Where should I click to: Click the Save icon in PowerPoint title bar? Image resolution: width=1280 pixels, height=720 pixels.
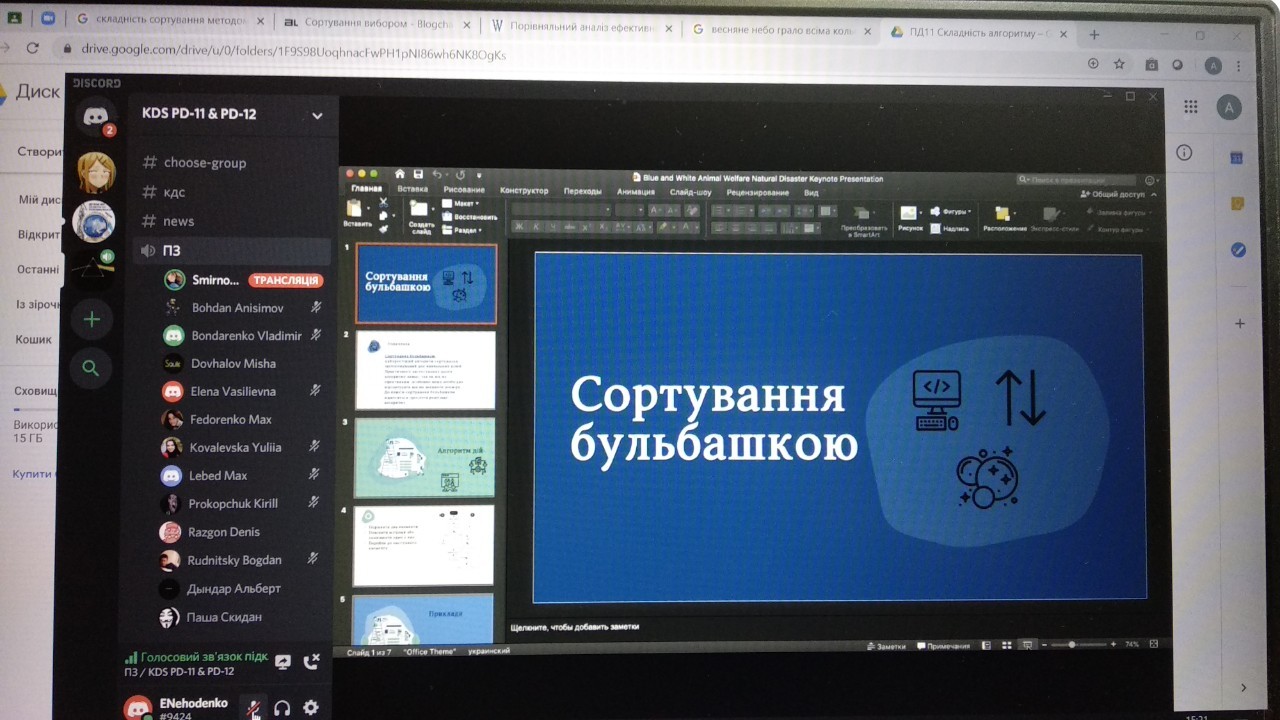coord(418,175)
